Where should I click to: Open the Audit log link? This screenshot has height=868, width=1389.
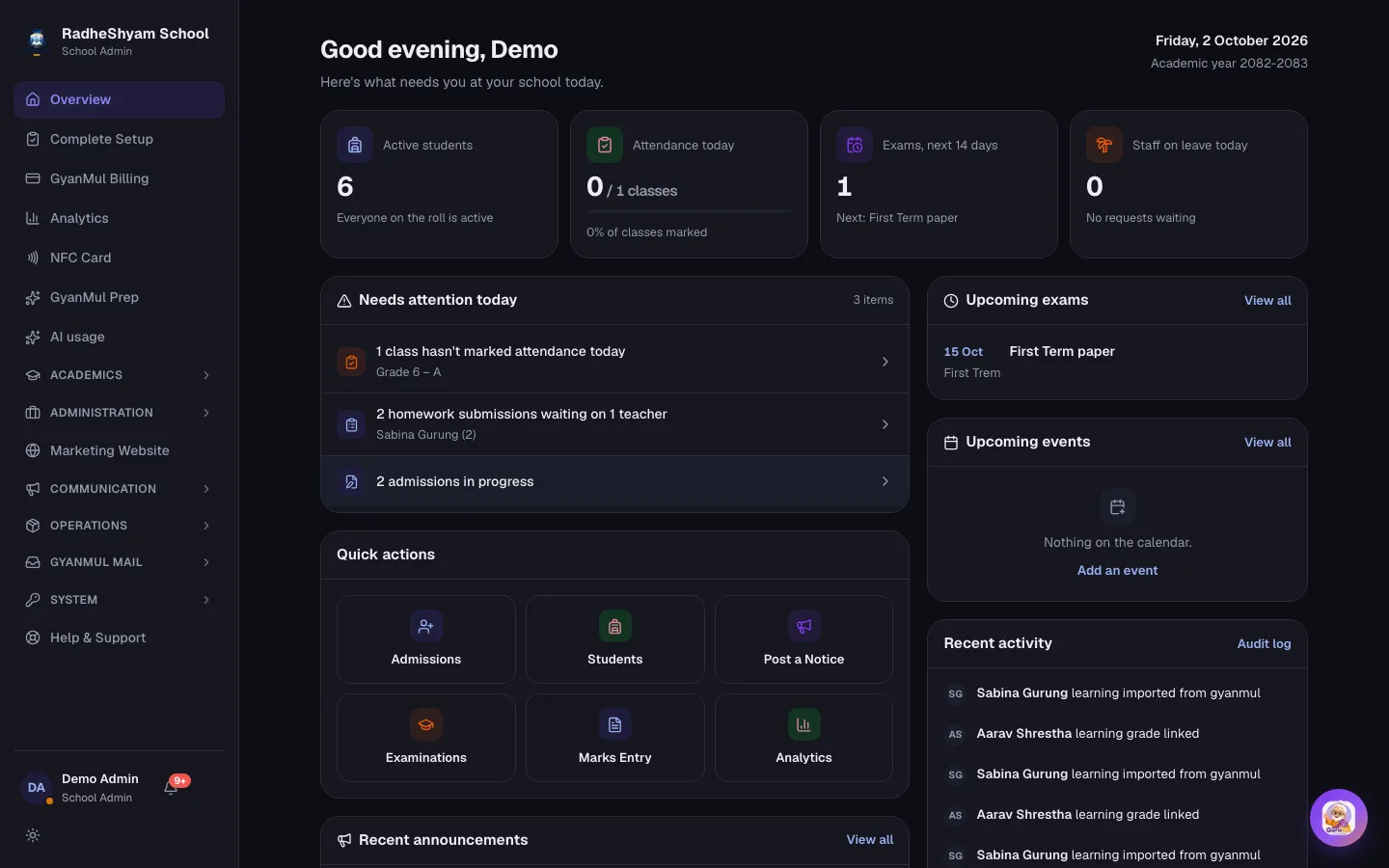[x=1264, y=644]
